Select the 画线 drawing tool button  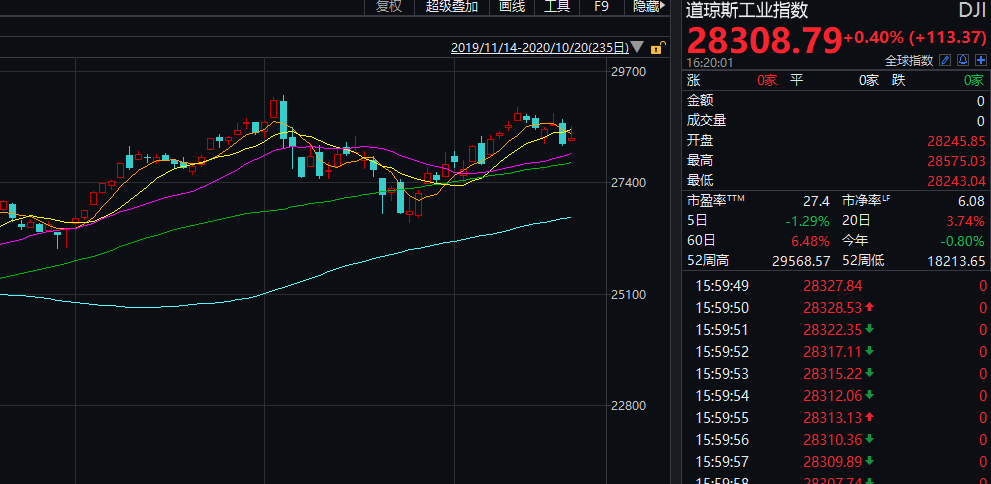click(x=512, y=7)
